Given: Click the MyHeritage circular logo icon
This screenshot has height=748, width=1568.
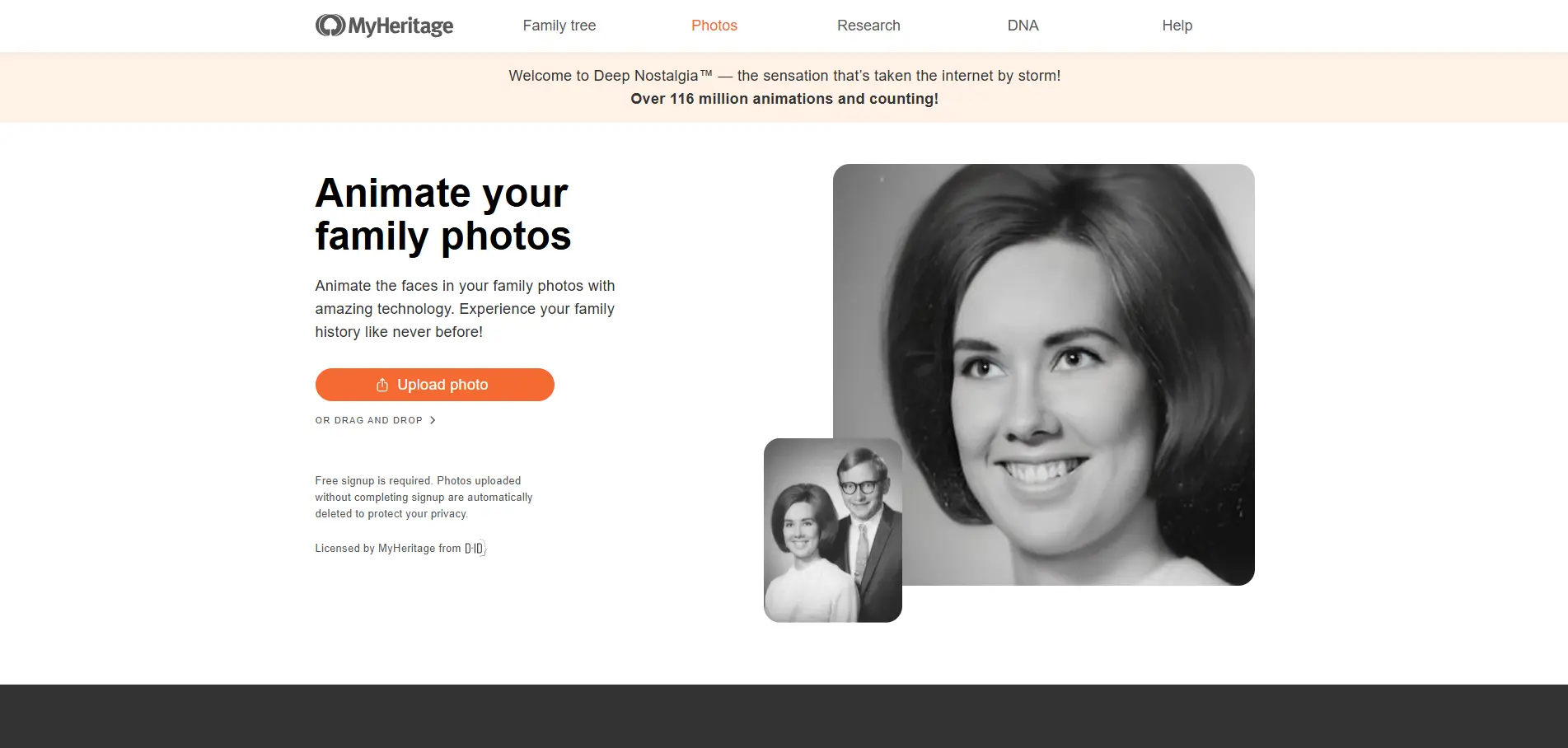Looking at the screenshot, I should point(330,26).
